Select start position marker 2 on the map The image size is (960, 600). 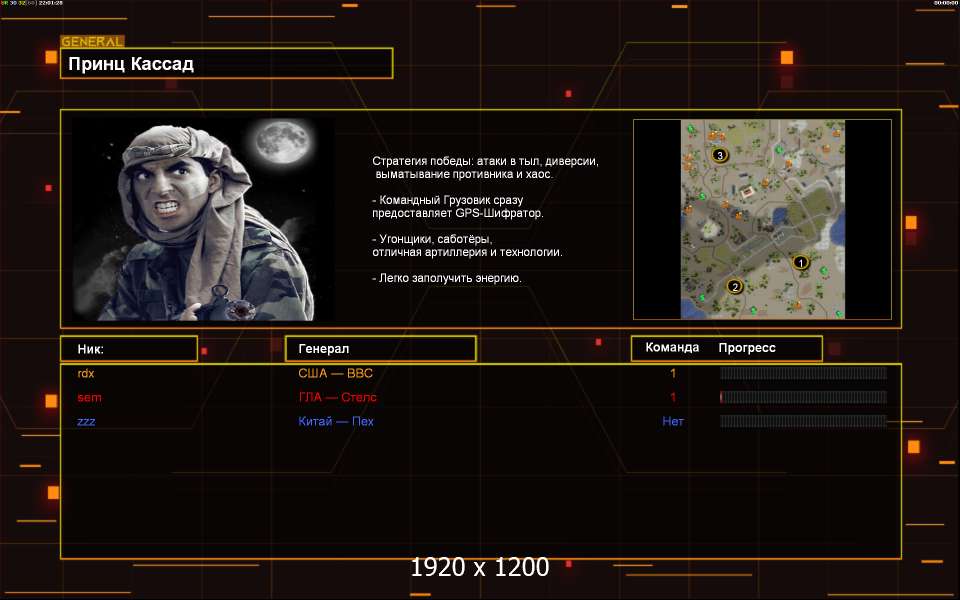click(735, 286)
